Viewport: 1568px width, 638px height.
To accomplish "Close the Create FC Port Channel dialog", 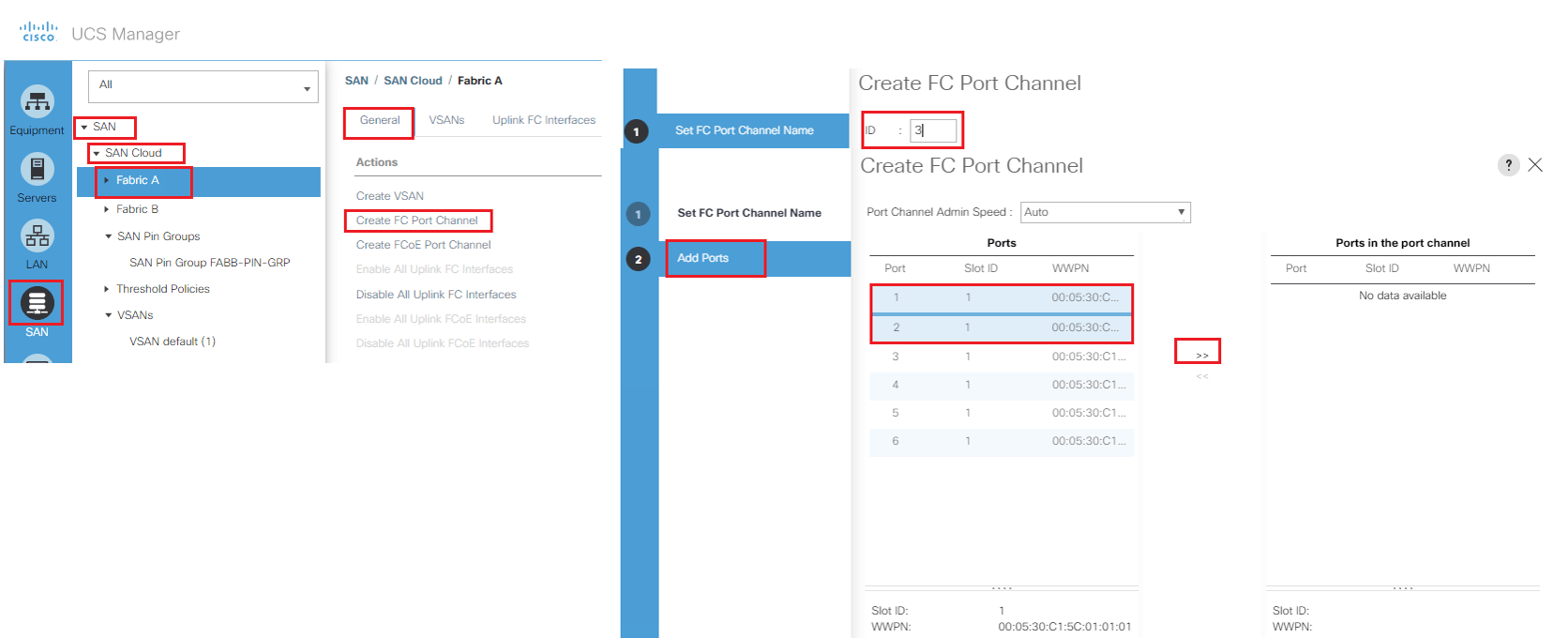I will 1535,165.
